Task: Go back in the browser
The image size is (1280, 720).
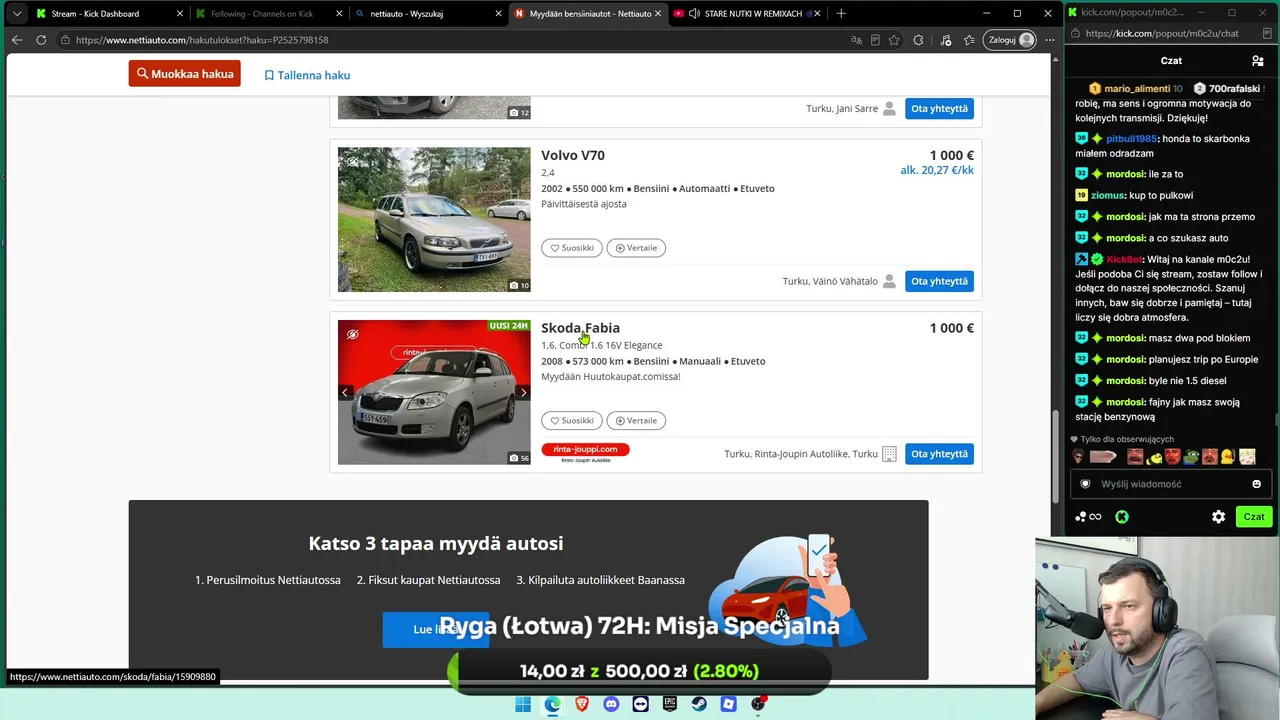Action: [17, 40]
